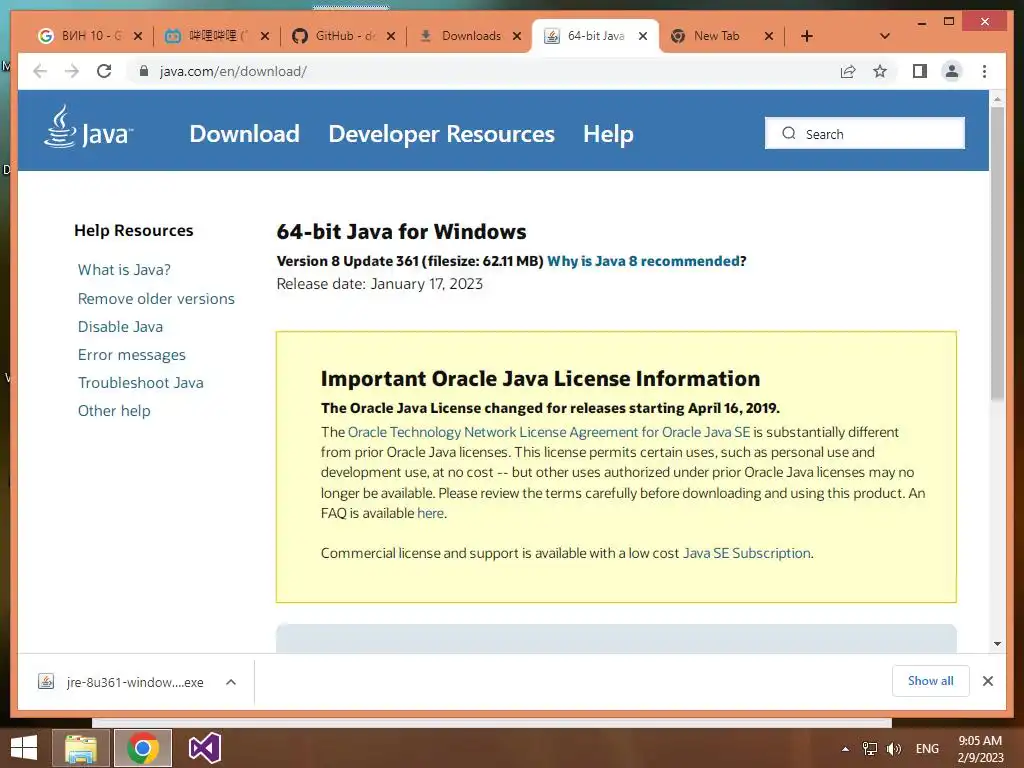Open the Other help link
Screen dimensions: 1024x768
114,411
